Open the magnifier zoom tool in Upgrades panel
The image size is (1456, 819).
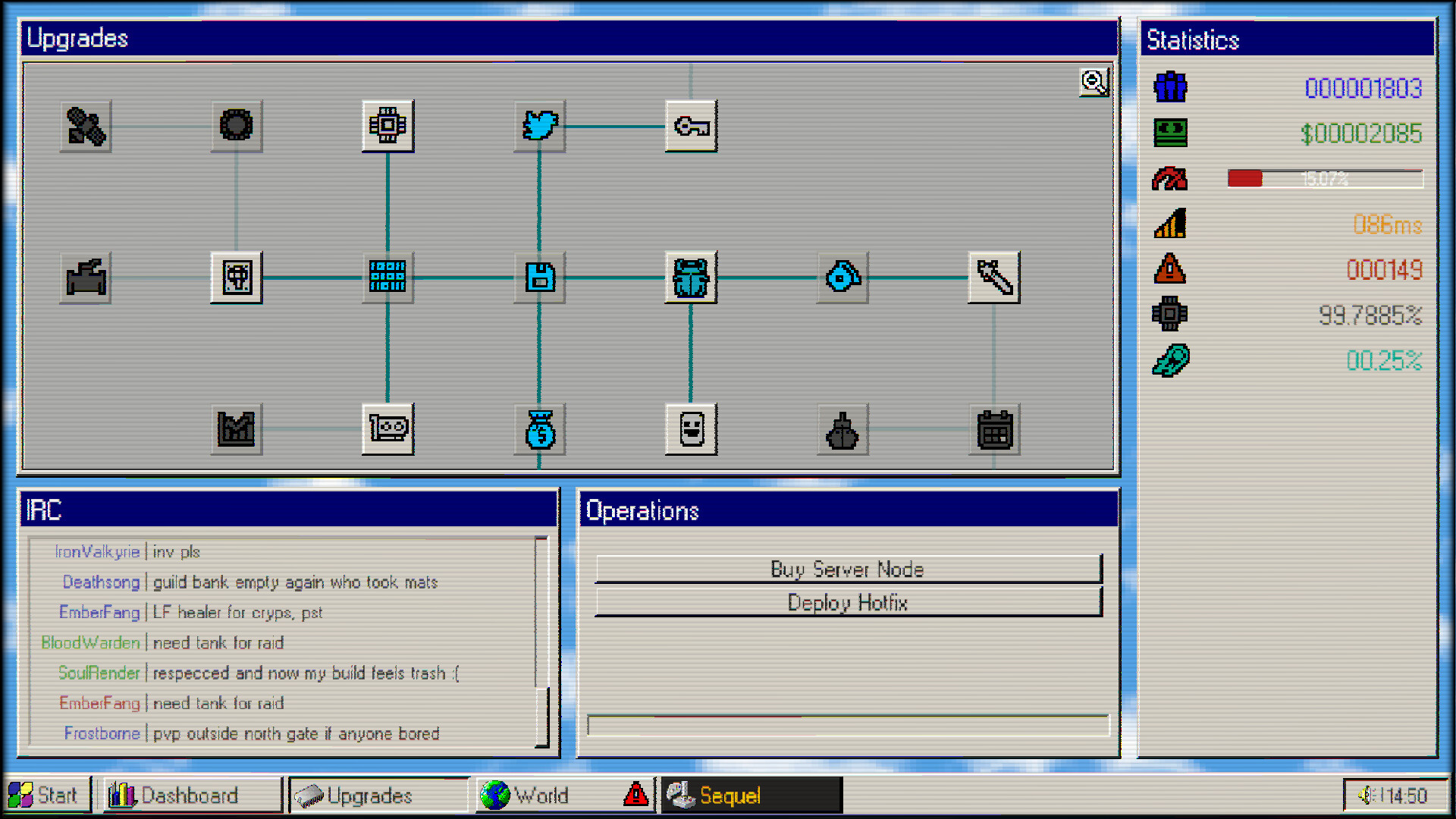[1092, 82]
